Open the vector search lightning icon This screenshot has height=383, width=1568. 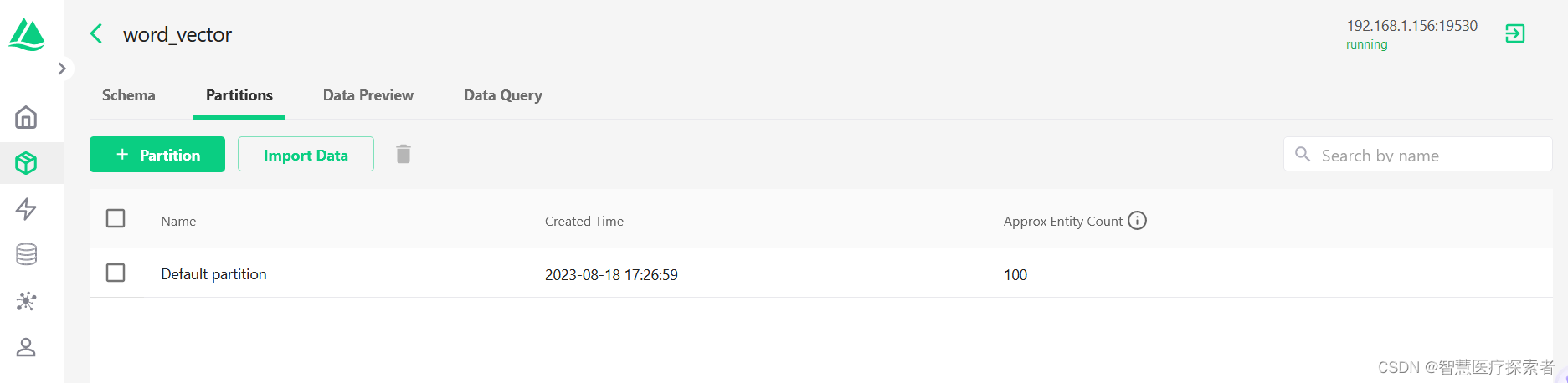[26, 209]
